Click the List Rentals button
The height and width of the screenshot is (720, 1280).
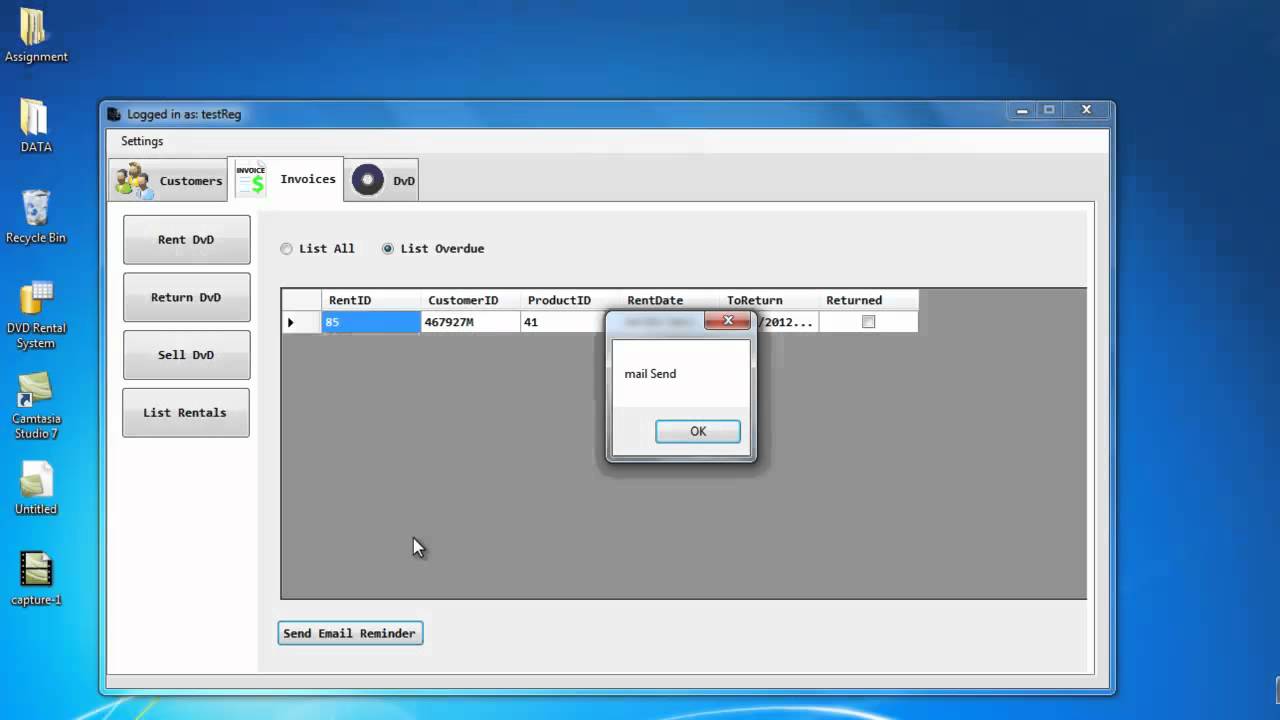185,412
